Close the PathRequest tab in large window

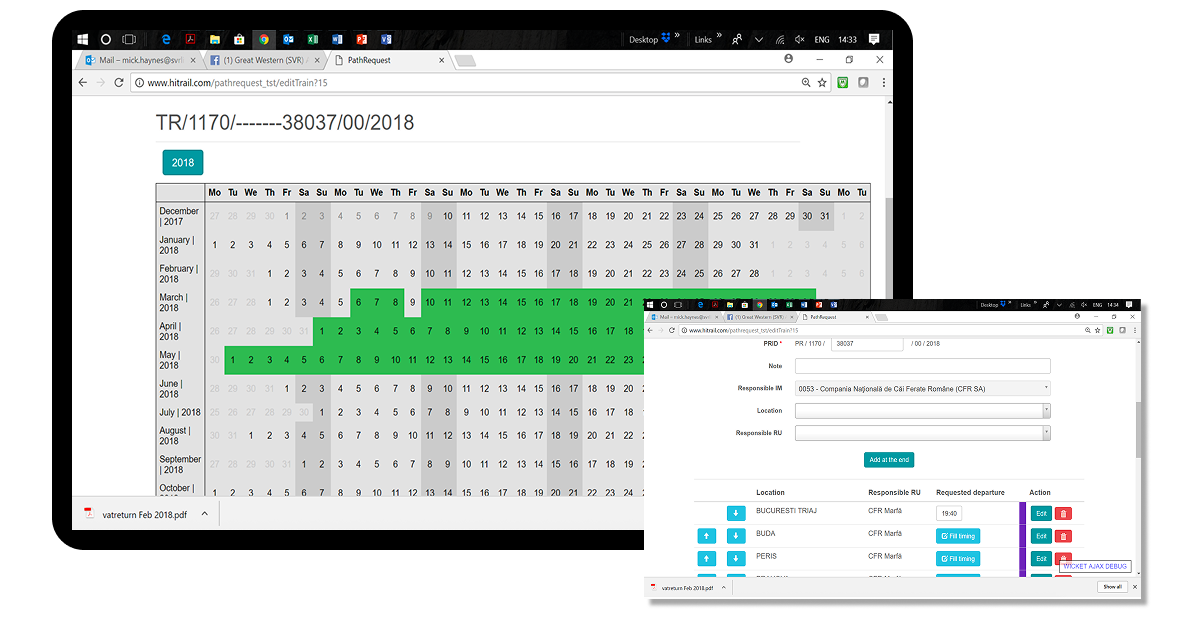point(439,60)
